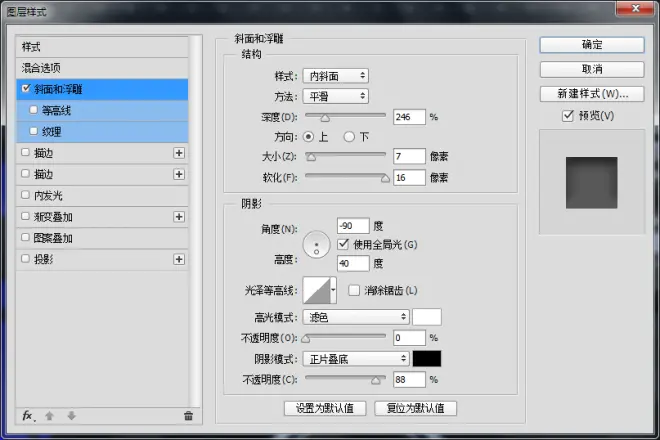
Task: Click the plus icon beside 投影
Action: click(x=179, y=259)
